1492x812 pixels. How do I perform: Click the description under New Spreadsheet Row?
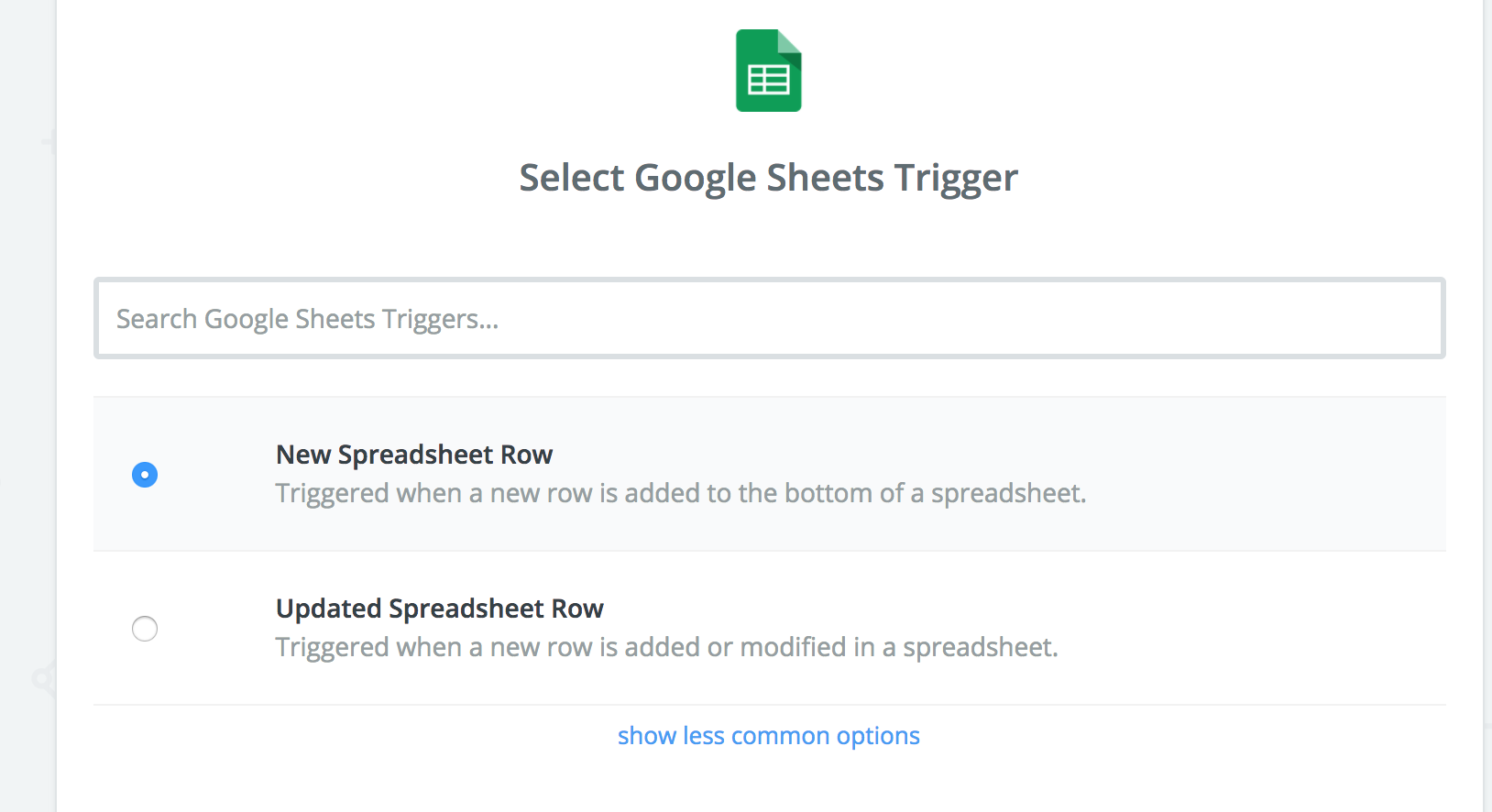tap(680, 493)
